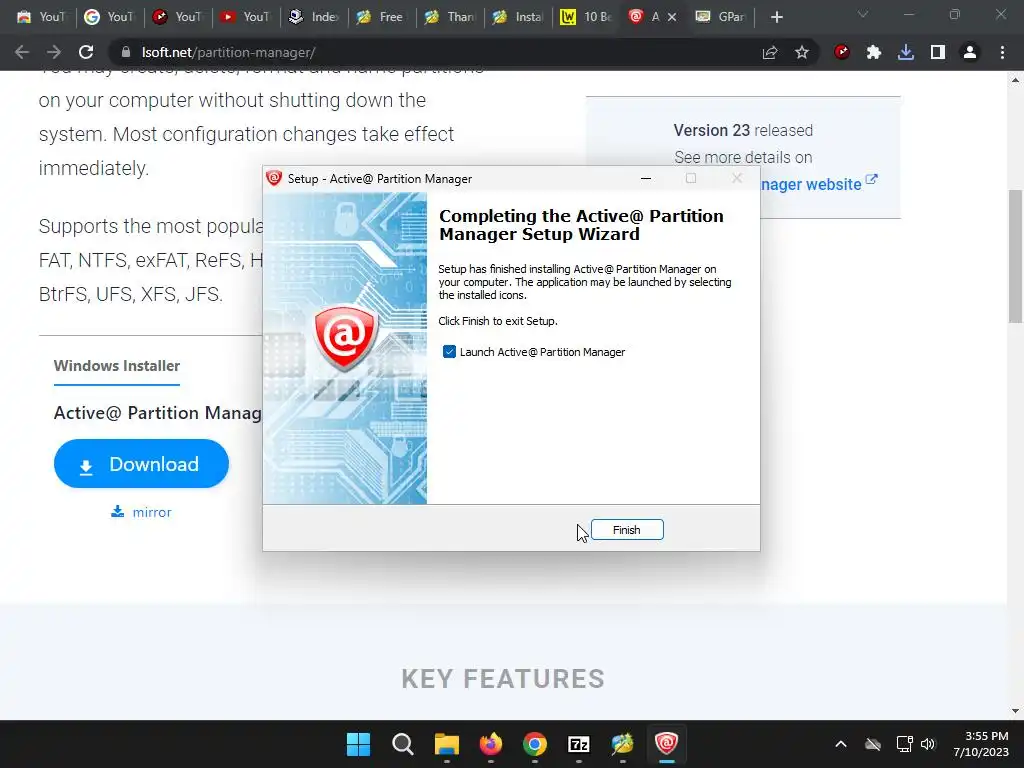Open Firefox from taskbar
Image resolution: width=1024 pixels, height=768 pixels.
pyautogui.click(x=490, y=744)
